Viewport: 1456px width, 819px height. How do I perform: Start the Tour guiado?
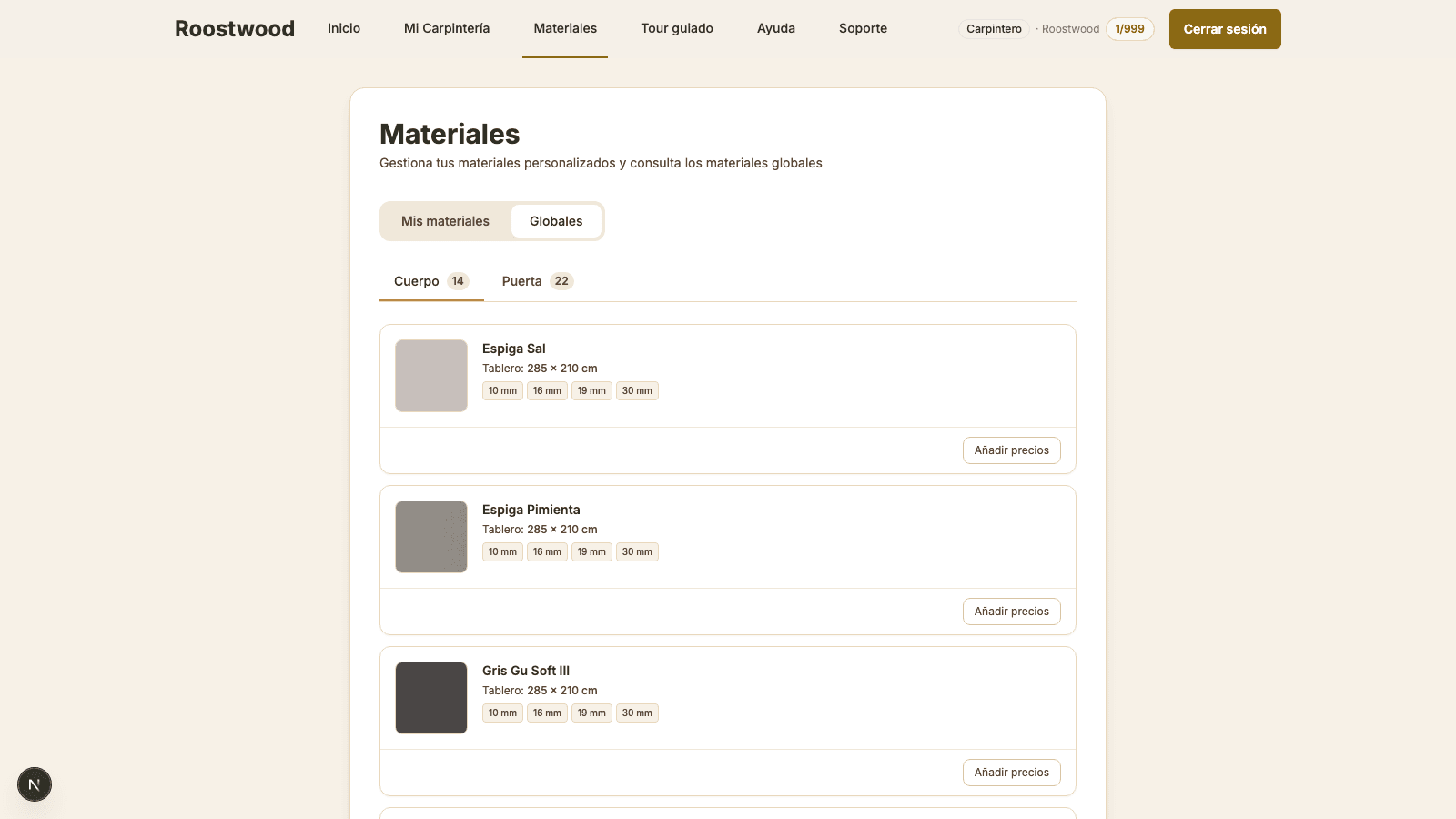coord(677,28)
